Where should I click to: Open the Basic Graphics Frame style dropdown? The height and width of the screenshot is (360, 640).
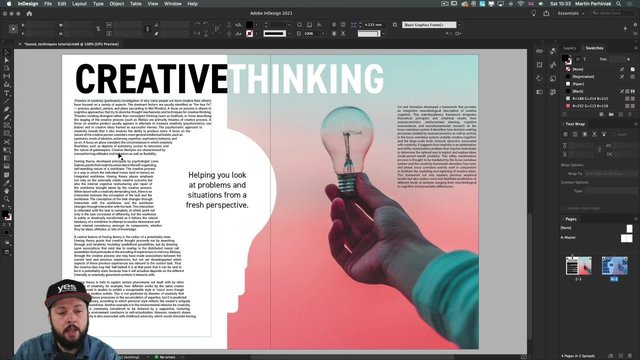click(x=430, y=25)
